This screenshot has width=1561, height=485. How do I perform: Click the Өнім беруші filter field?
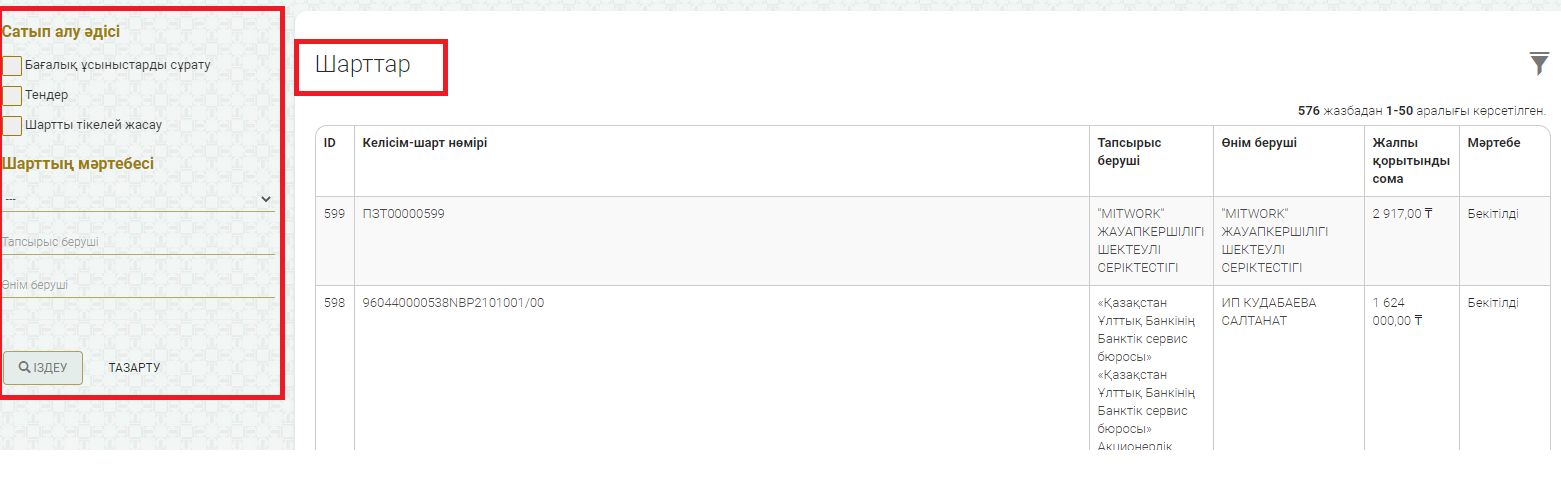(138, 285)
